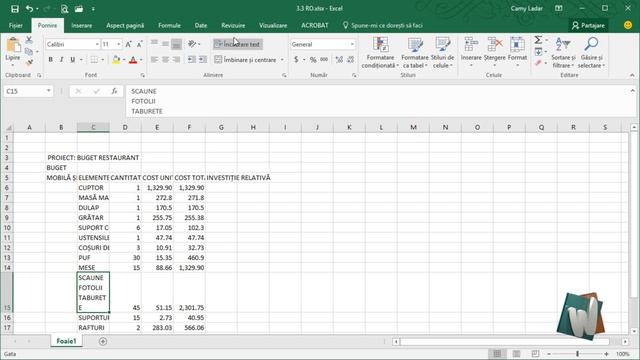Undo the last action
Image resolution: width=640 pixels, height=360 pixels.
29,9
